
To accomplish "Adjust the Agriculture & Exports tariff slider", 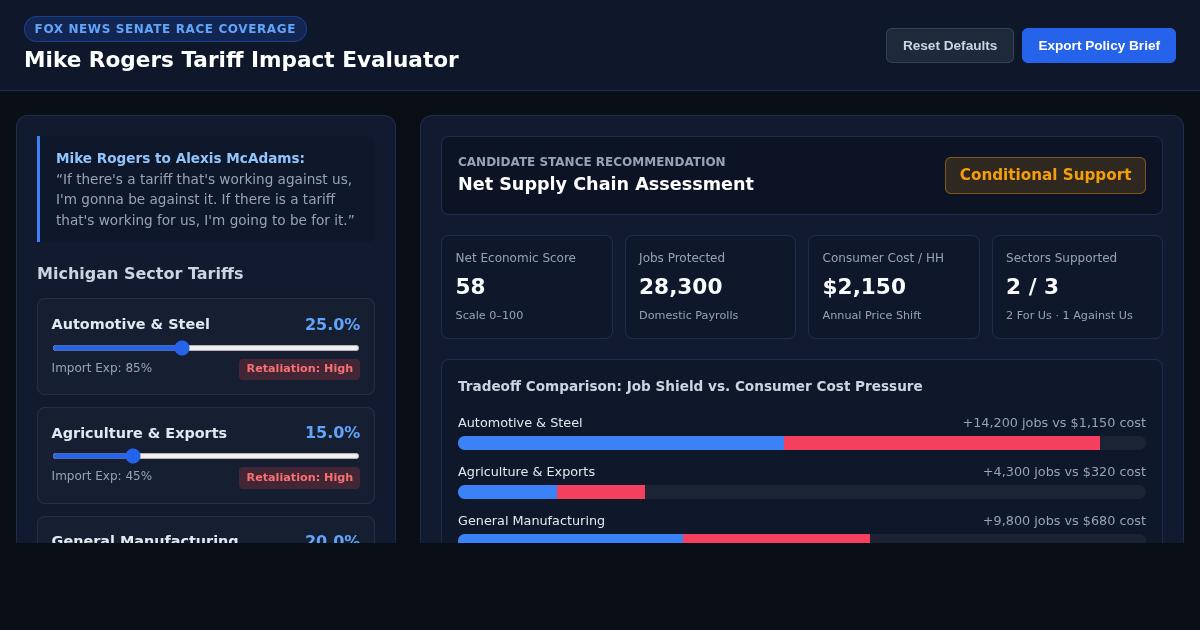I will tap(206, 456).
